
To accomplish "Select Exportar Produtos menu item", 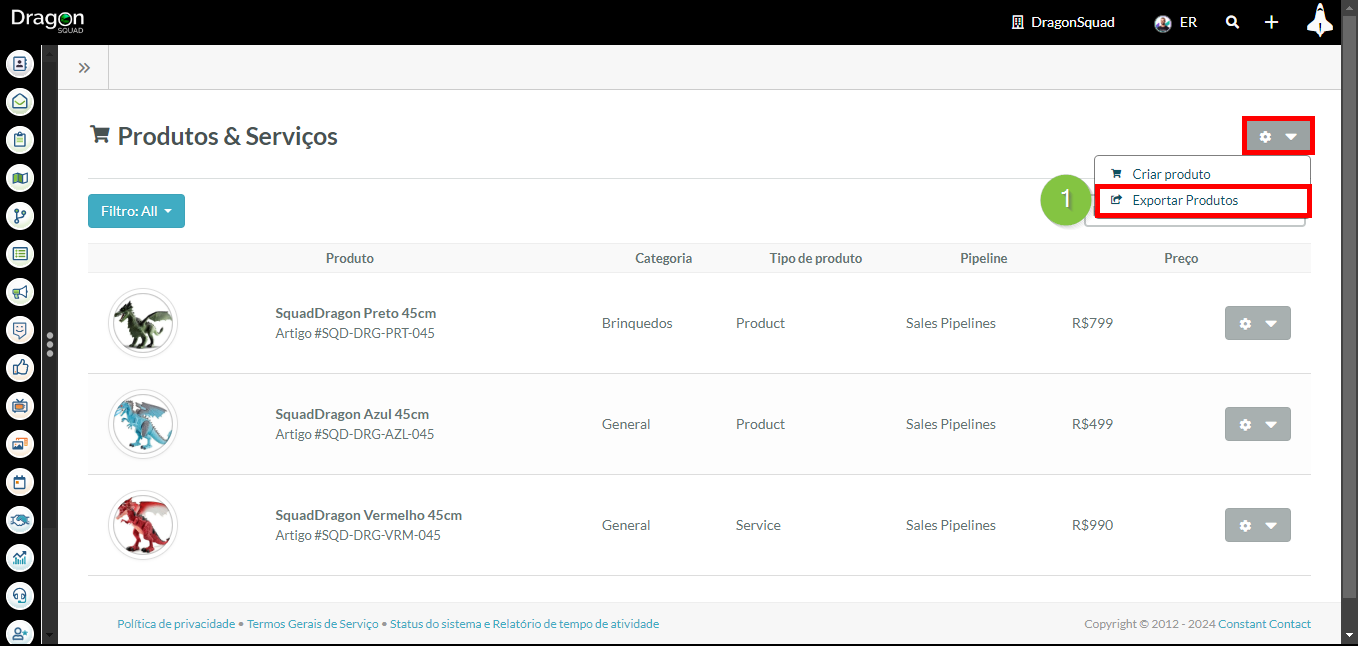I will click(x=1185, y=201).
